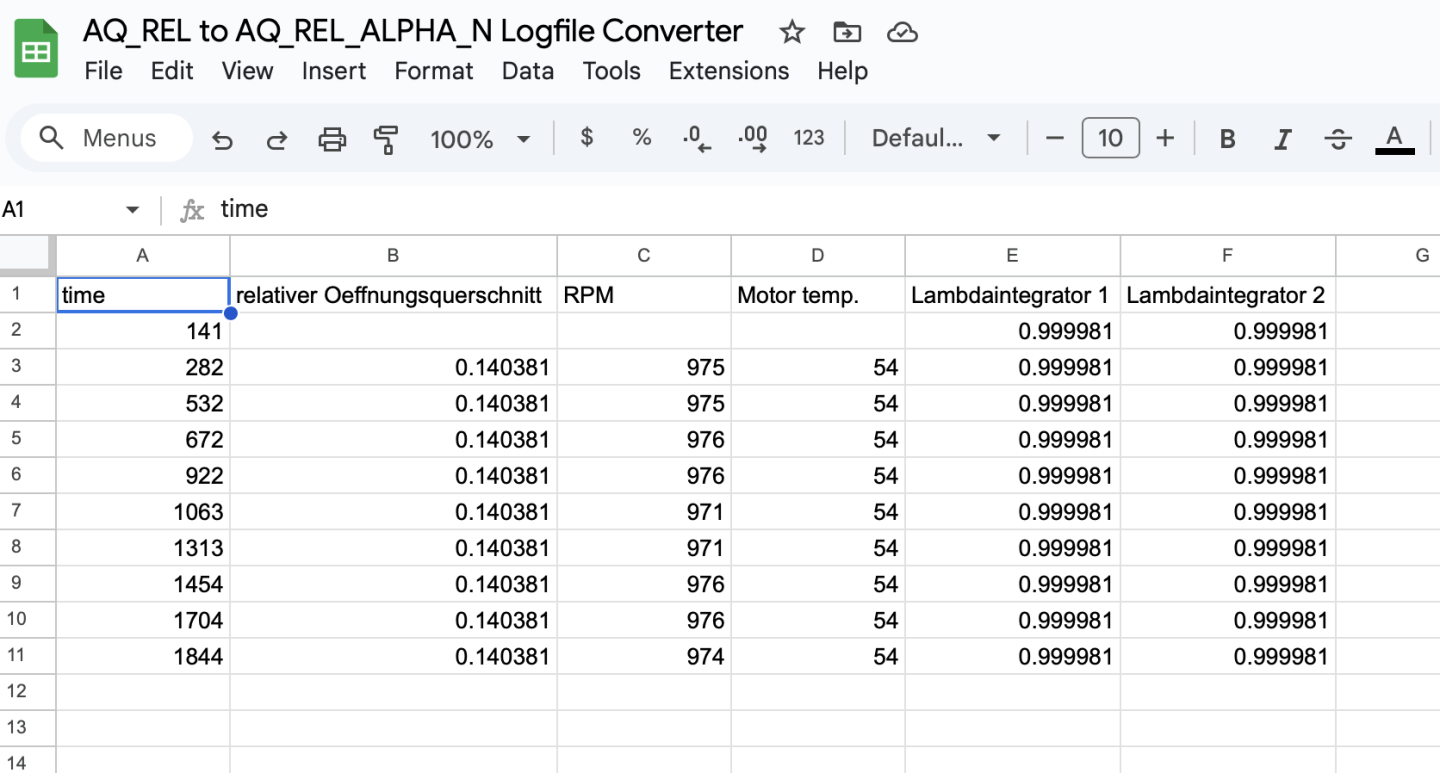Open the Edit menu

[x=172, y=71]
